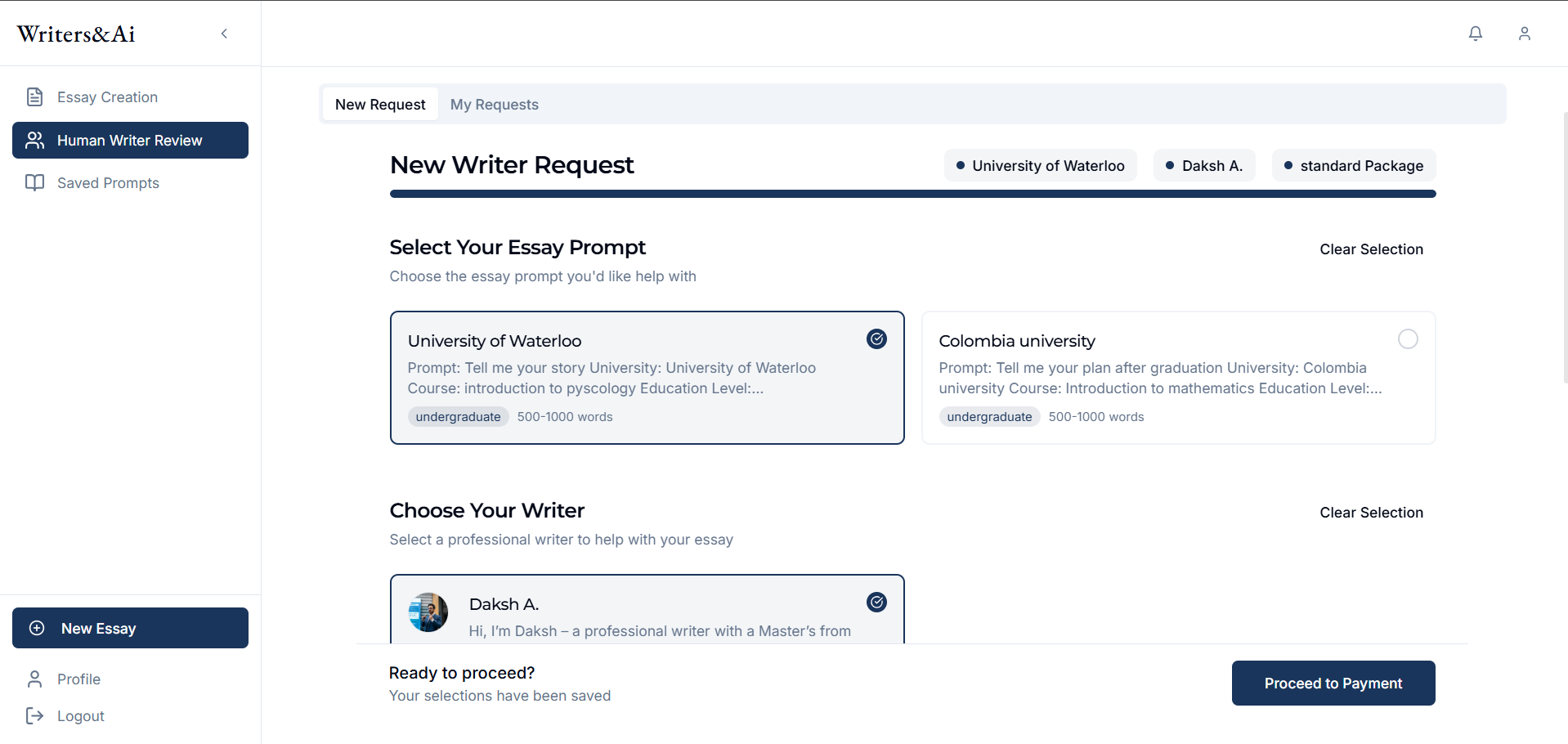Image resolution: width=1568 pixels, height=744 pixels.
Task: Click the New Writer Request progress bar
Action: (912, 194)
